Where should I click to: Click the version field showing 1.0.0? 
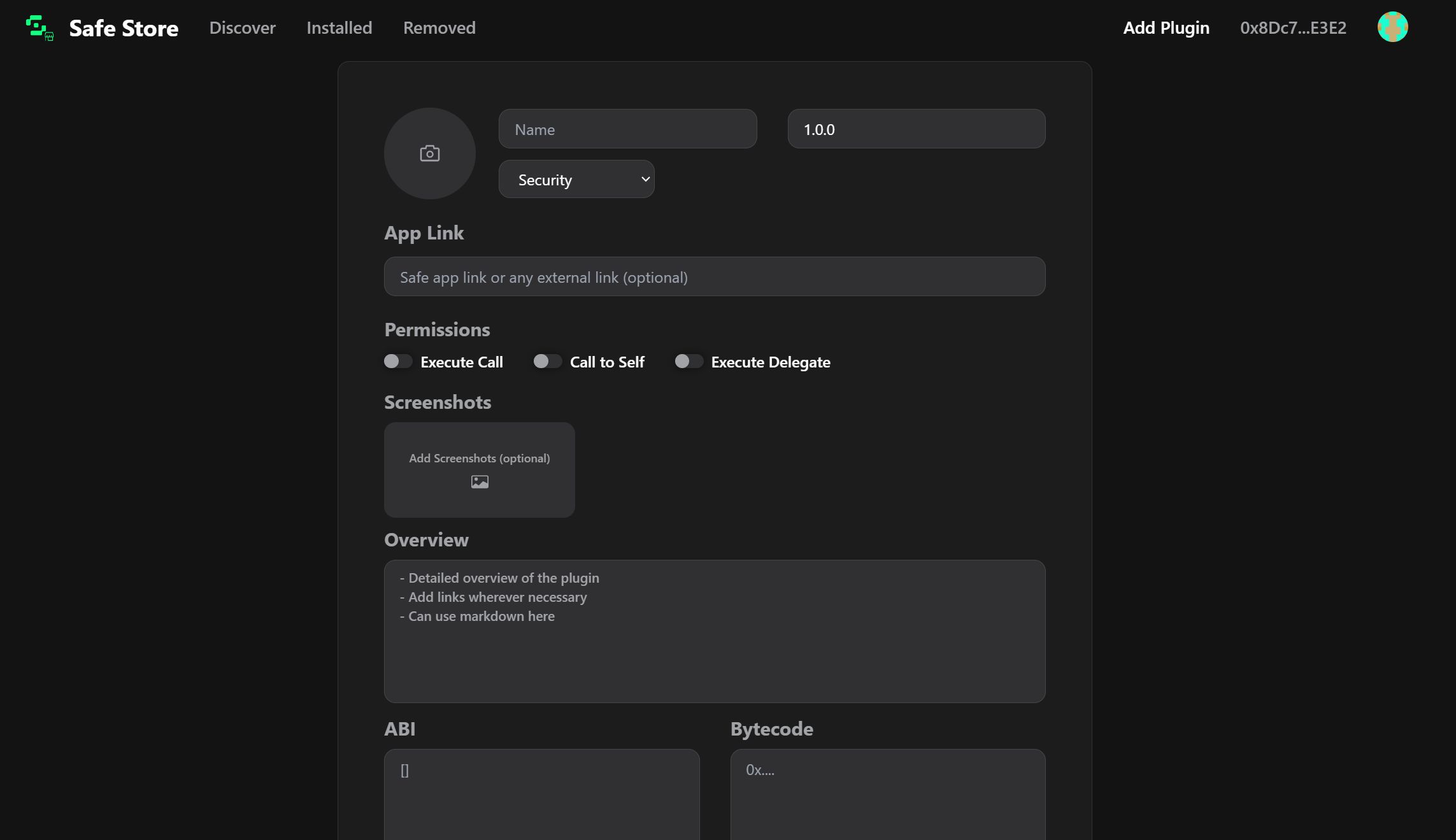917,129
